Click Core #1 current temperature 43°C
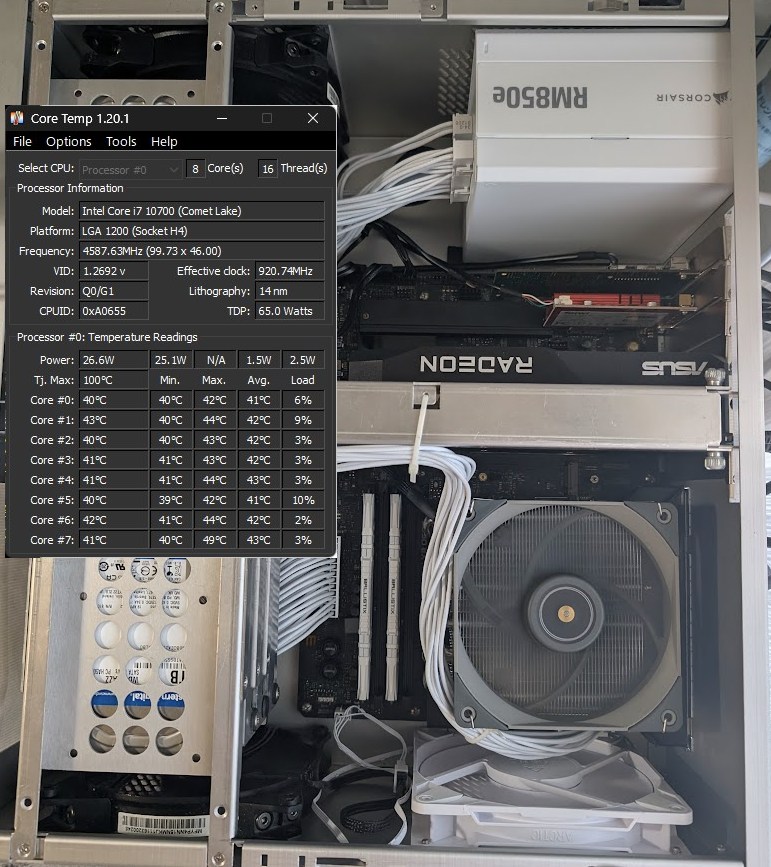 click(x=114, y=420)
